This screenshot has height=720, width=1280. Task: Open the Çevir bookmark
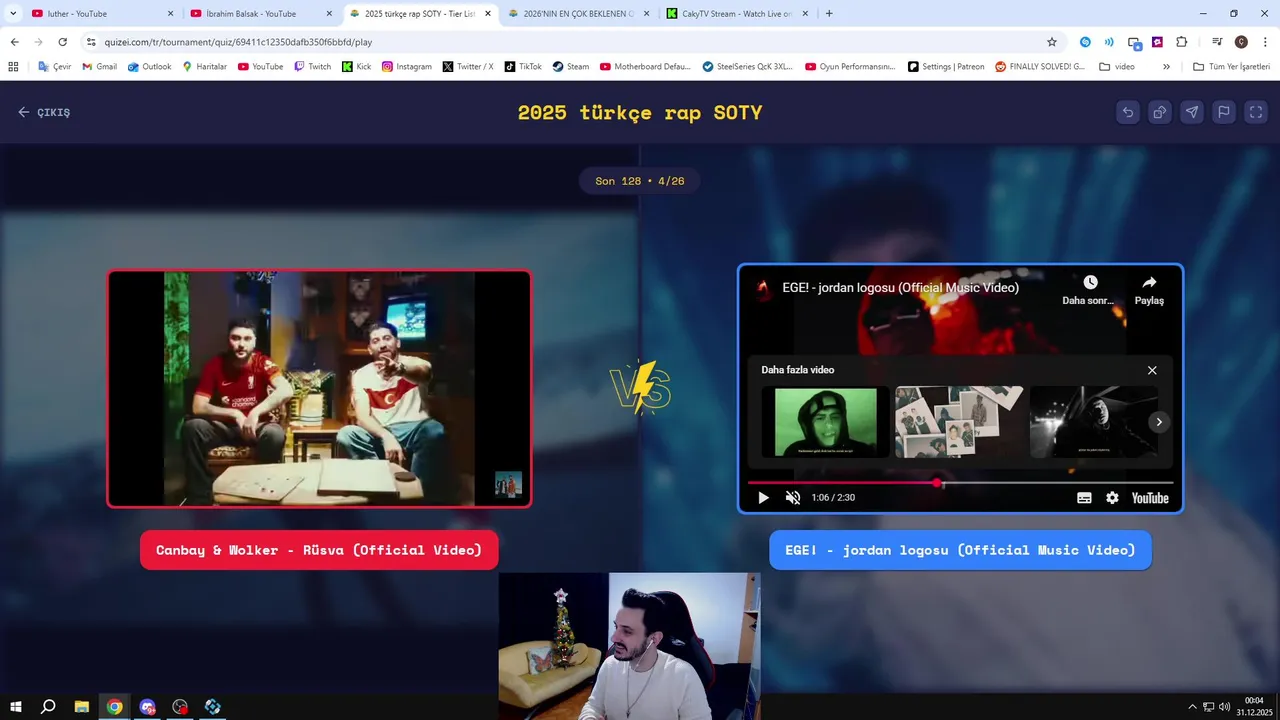[x=54, y=66]
